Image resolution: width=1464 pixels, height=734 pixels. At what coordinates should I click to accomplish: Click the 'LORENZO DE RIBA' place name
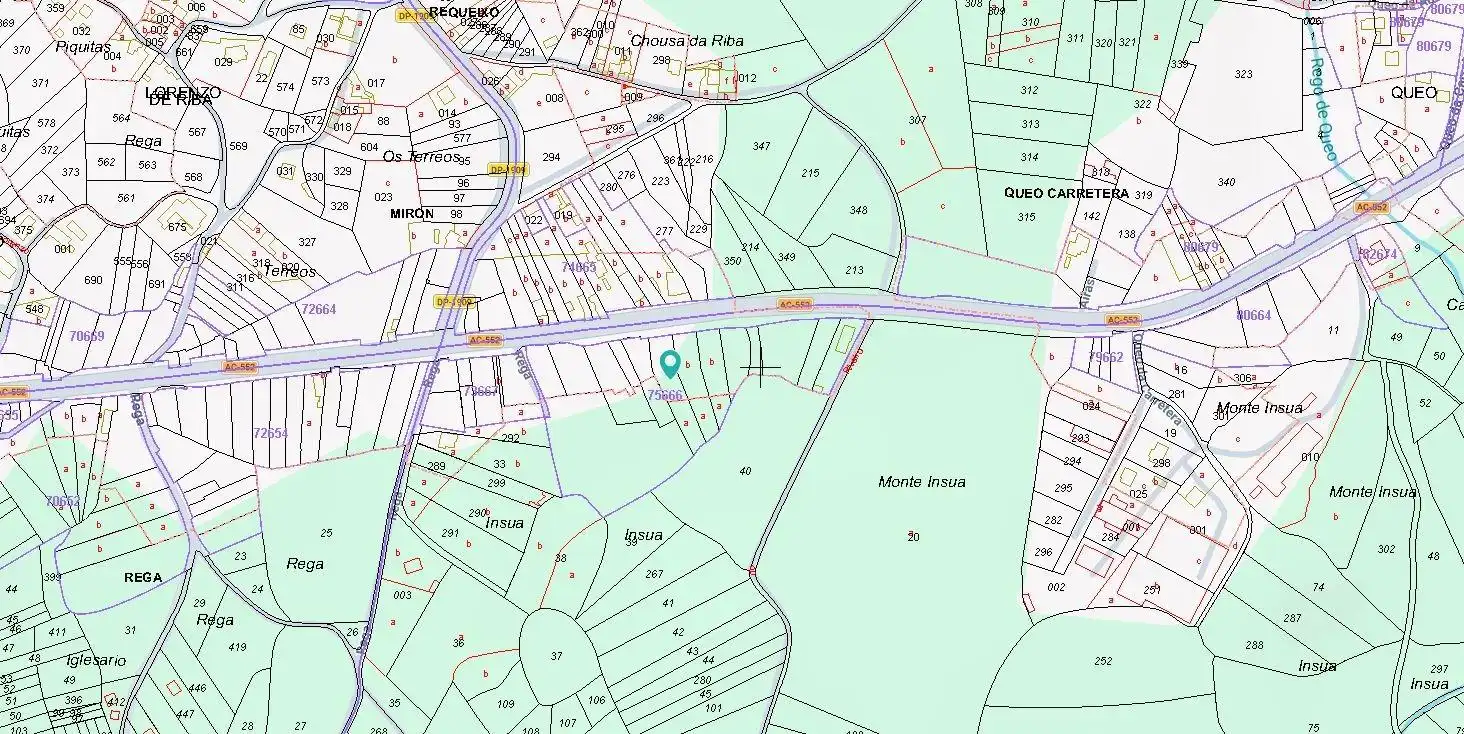click(x=183, y=95)
